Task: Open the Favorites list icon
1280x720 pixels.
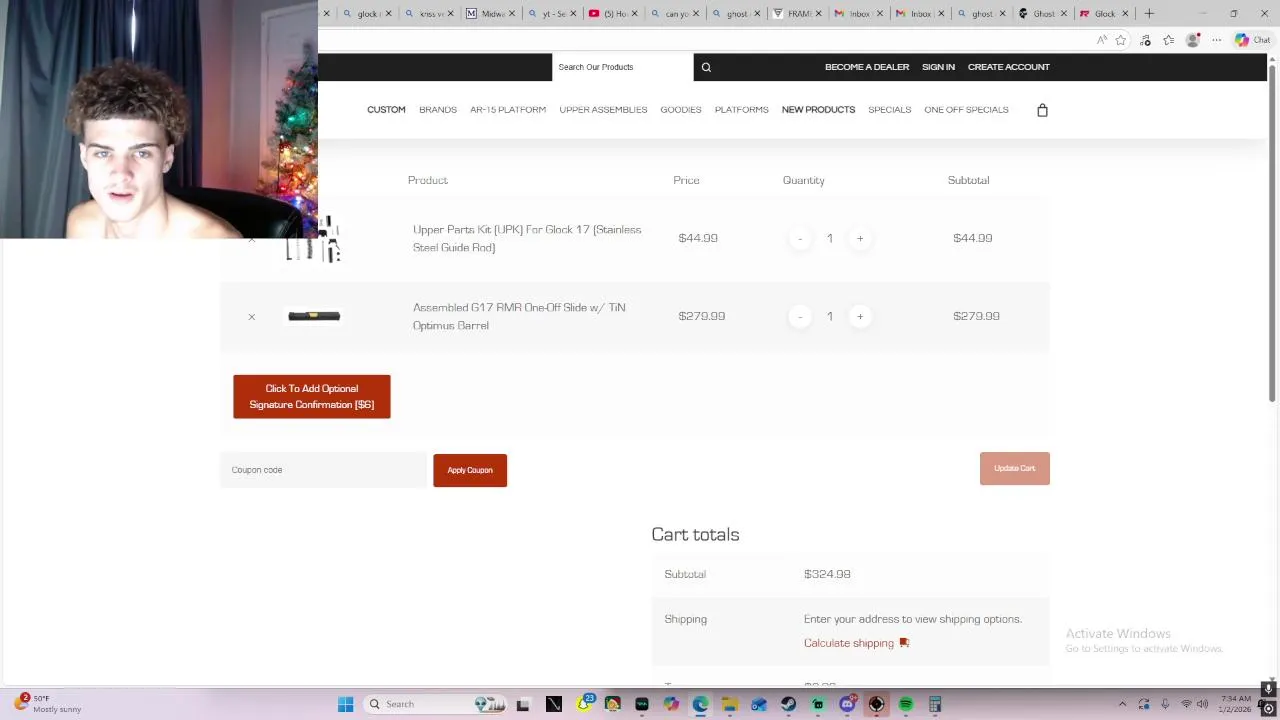Action: coord(1168,40)
